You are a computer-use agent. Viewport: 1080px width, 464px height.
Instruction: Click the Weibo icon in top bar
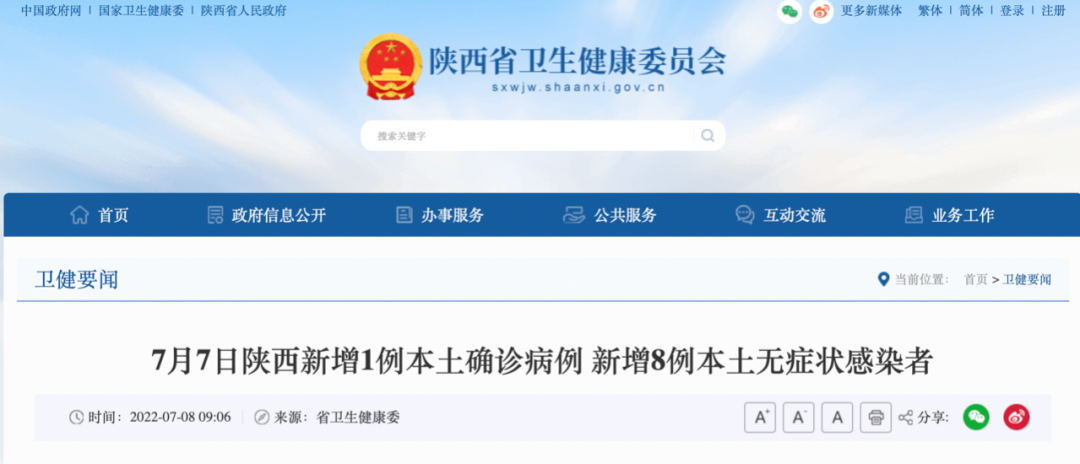pos(821,11)
